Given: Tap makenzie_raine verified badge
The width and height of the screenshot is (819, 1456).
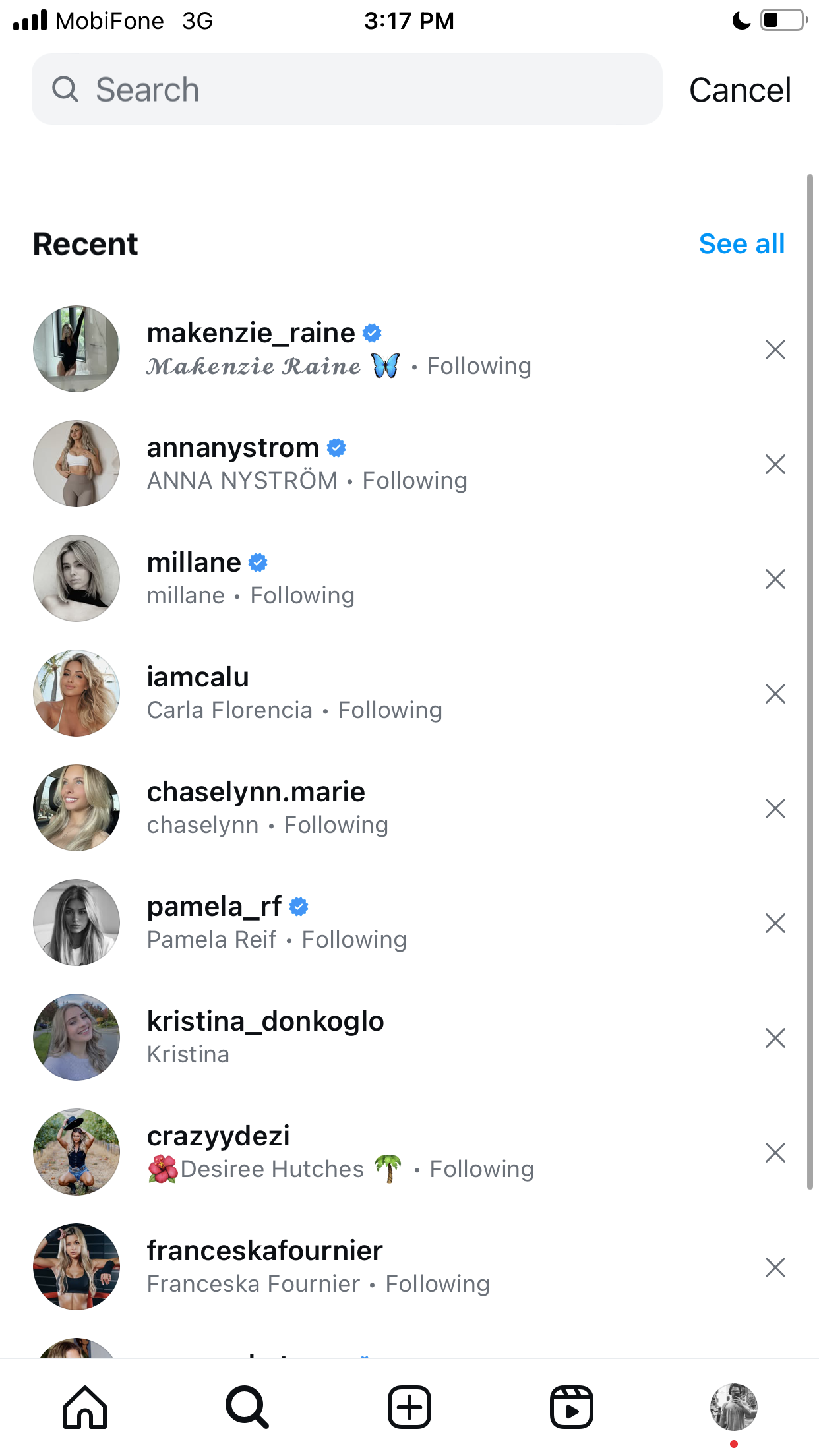Looking at the screenshot, I should 373,333.
